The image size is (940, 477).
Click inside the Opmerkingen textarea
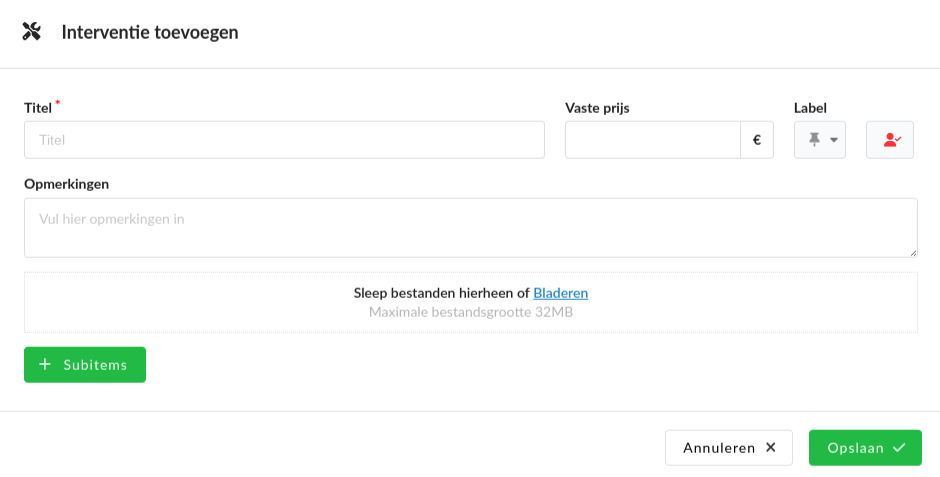(471, 228)
